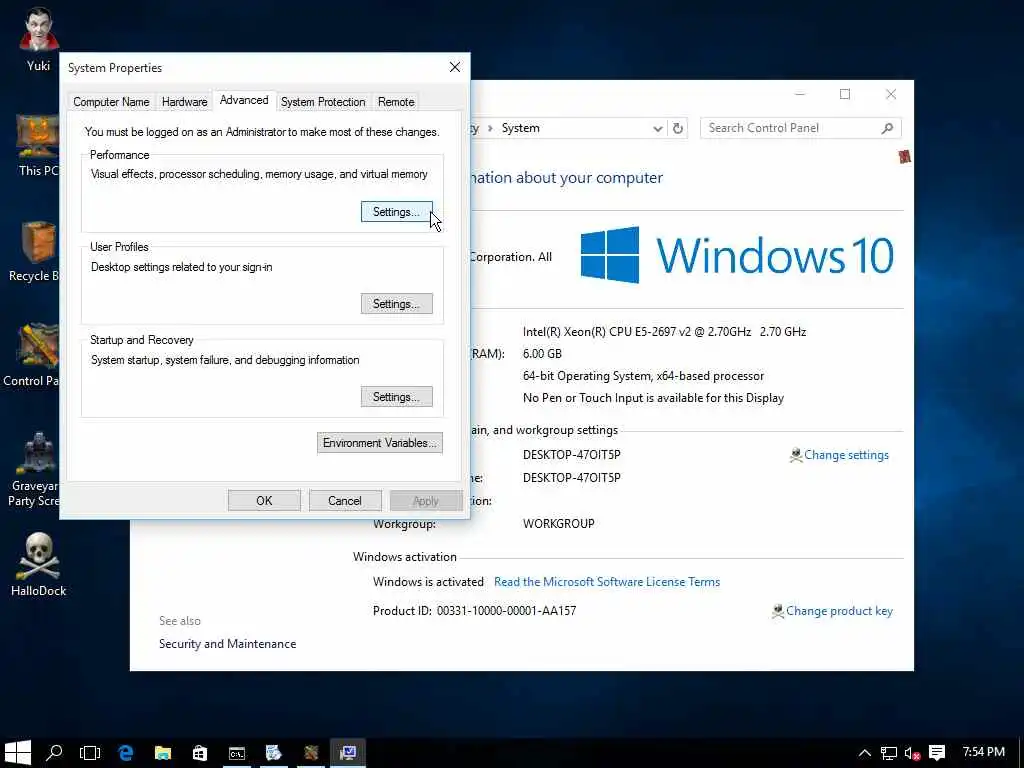Click the 64-bit Operating System text
This screenshot has height=768, width=1024.
click(643, 376)
